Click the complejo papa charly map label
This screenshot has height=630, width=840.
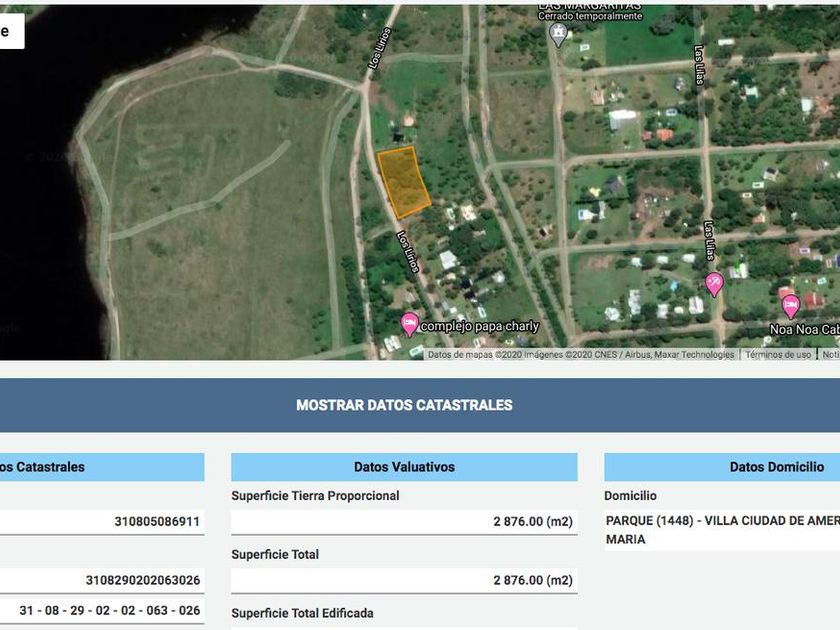tap(479, 326)
